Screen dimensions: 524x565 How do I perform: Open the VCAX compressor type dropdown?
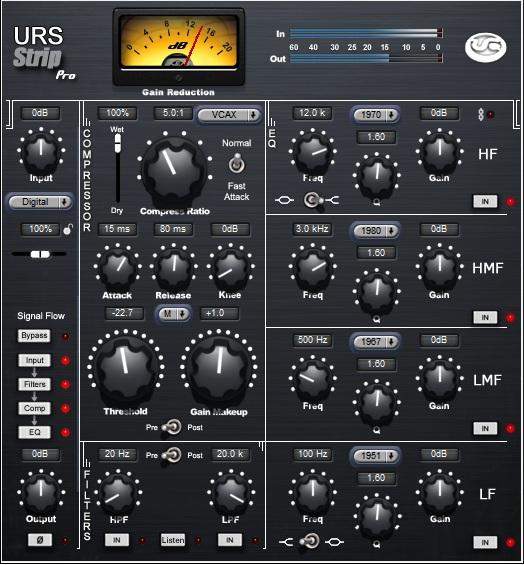tap(229, 115)
